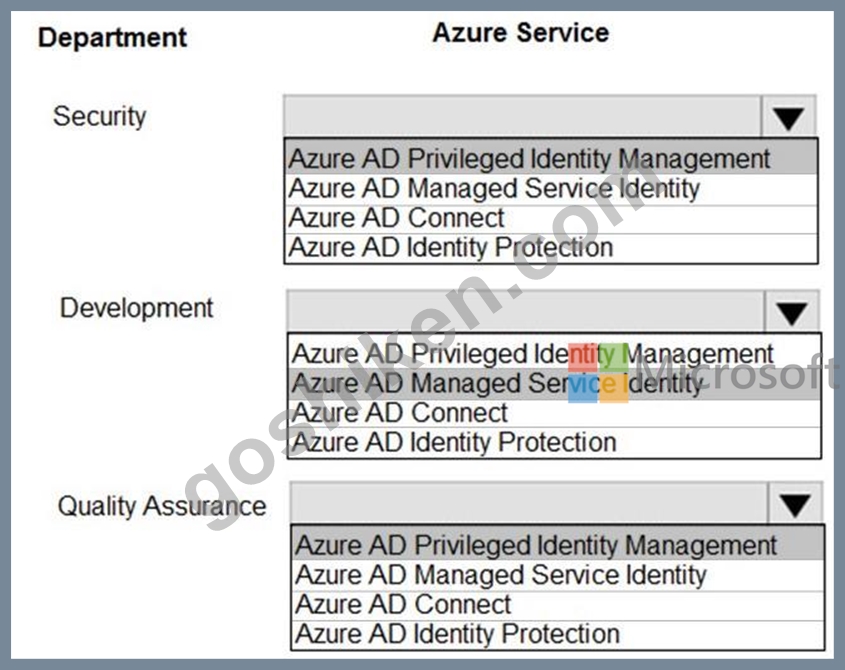The width and height of the screenshot is (845, 670).
Task: Click the Security combo box field
Action: (522, 117)
